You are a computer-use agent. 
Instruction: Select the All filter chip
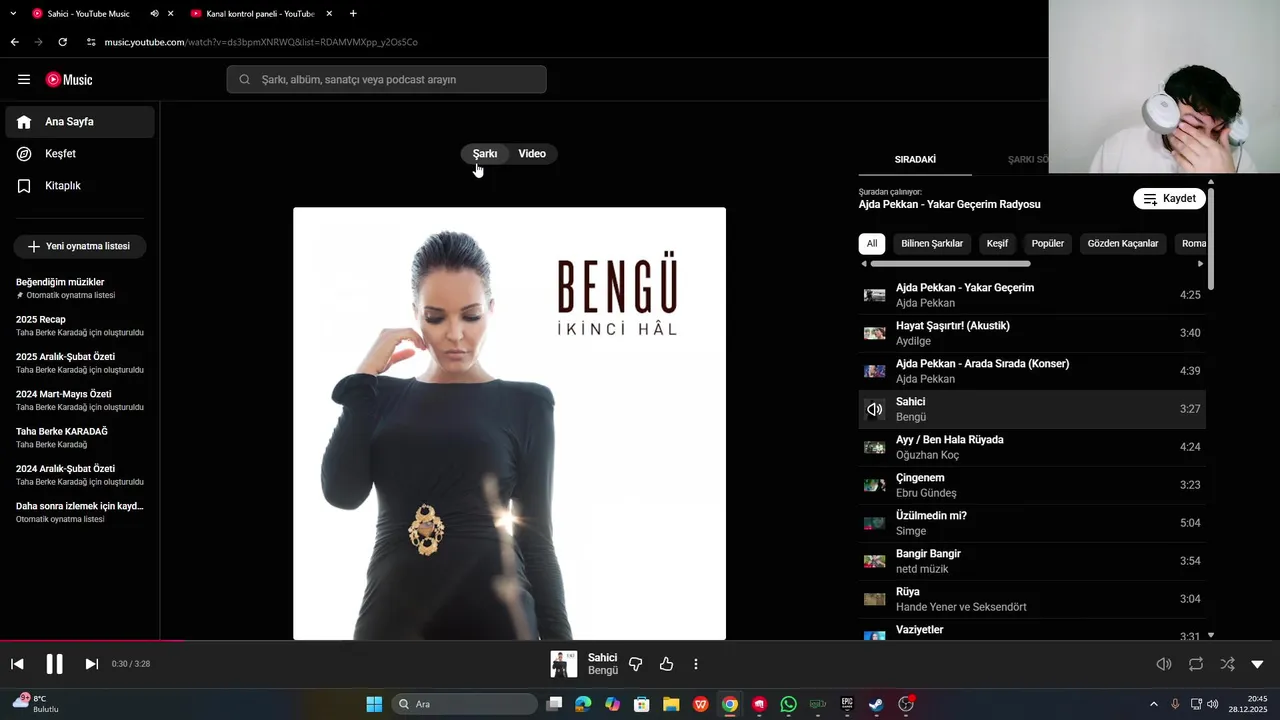(872, 243)
